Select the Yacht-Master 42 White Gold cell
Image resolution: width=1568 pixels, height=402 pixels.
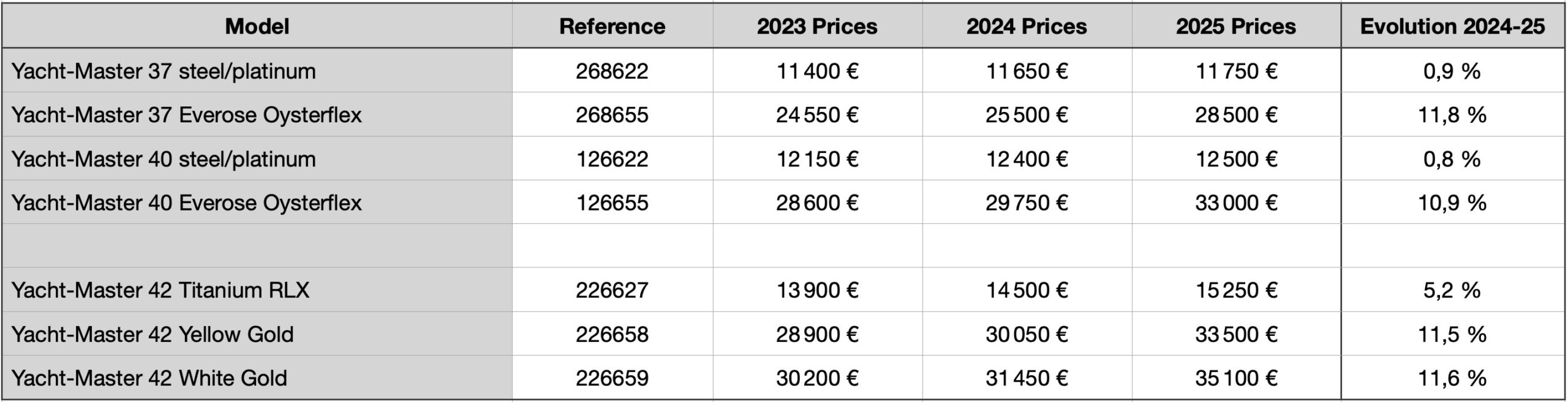coord(257,378)
